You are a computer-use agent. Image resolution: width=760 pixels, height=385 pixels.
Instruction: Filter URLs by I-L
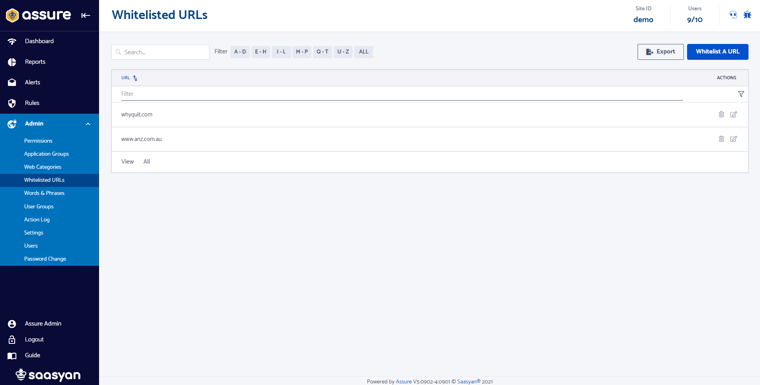pyautogui.click(x=281, y=52)
